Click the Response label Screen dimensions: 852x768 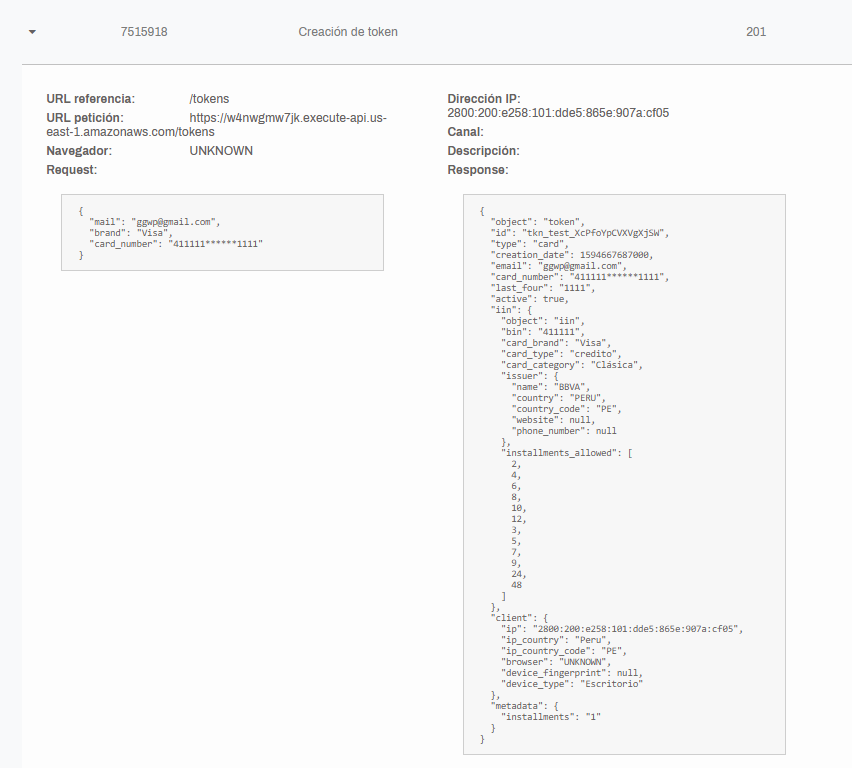click(x=478, y=170)
